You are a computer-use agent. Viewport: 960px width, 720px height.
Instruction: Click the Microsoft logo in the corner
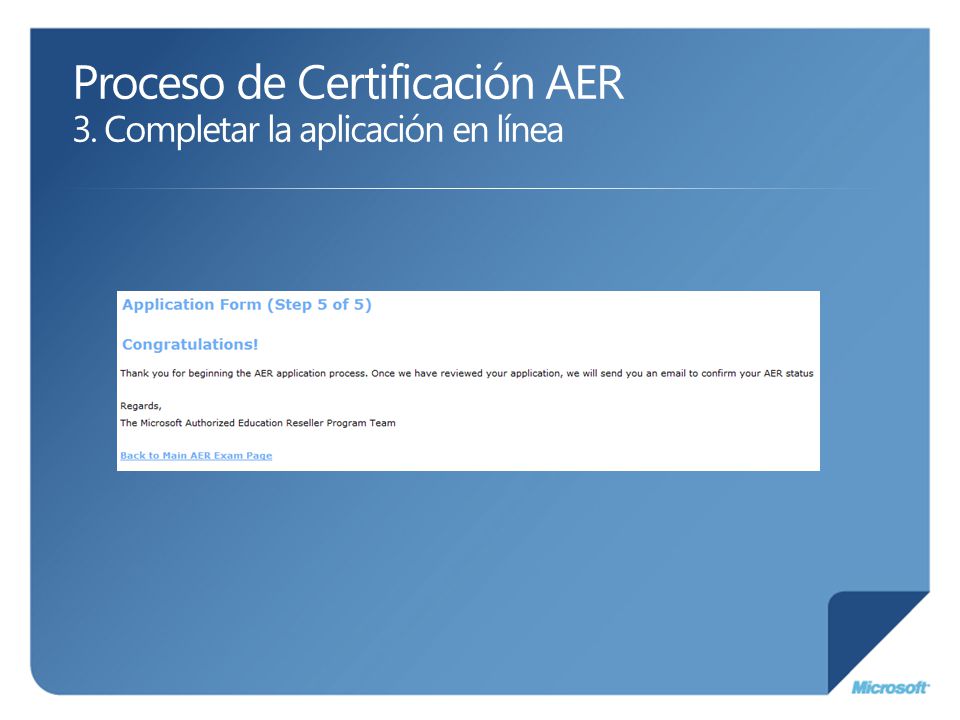(x=890, y=688)
